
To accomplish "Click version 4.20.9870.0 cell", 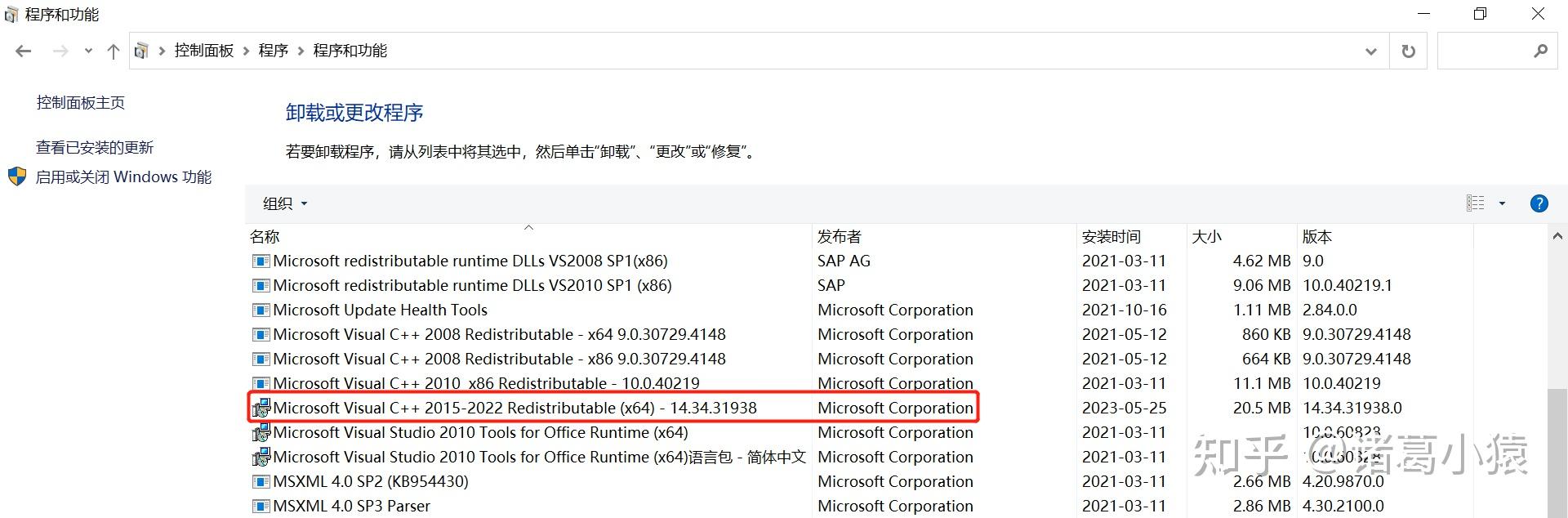I will coord(1343,482).
